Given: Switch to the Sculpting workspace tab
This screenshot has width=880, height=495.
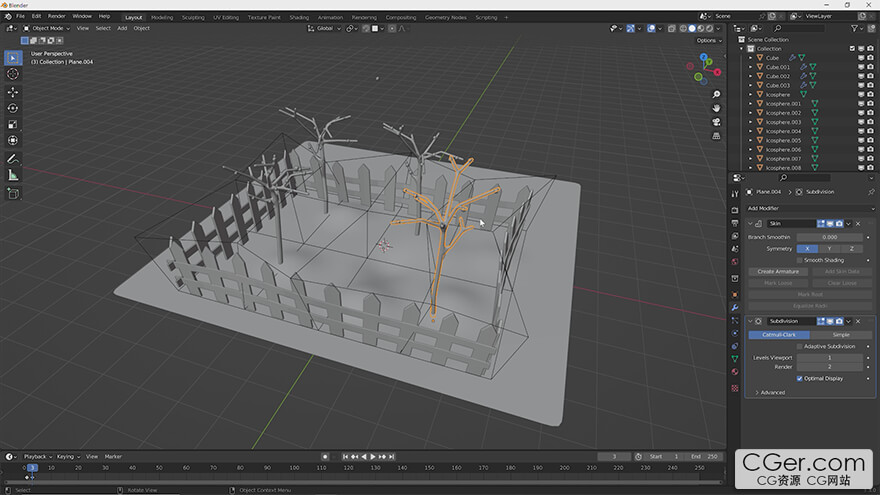Looking at the screenshot, I should pos(193,17).
